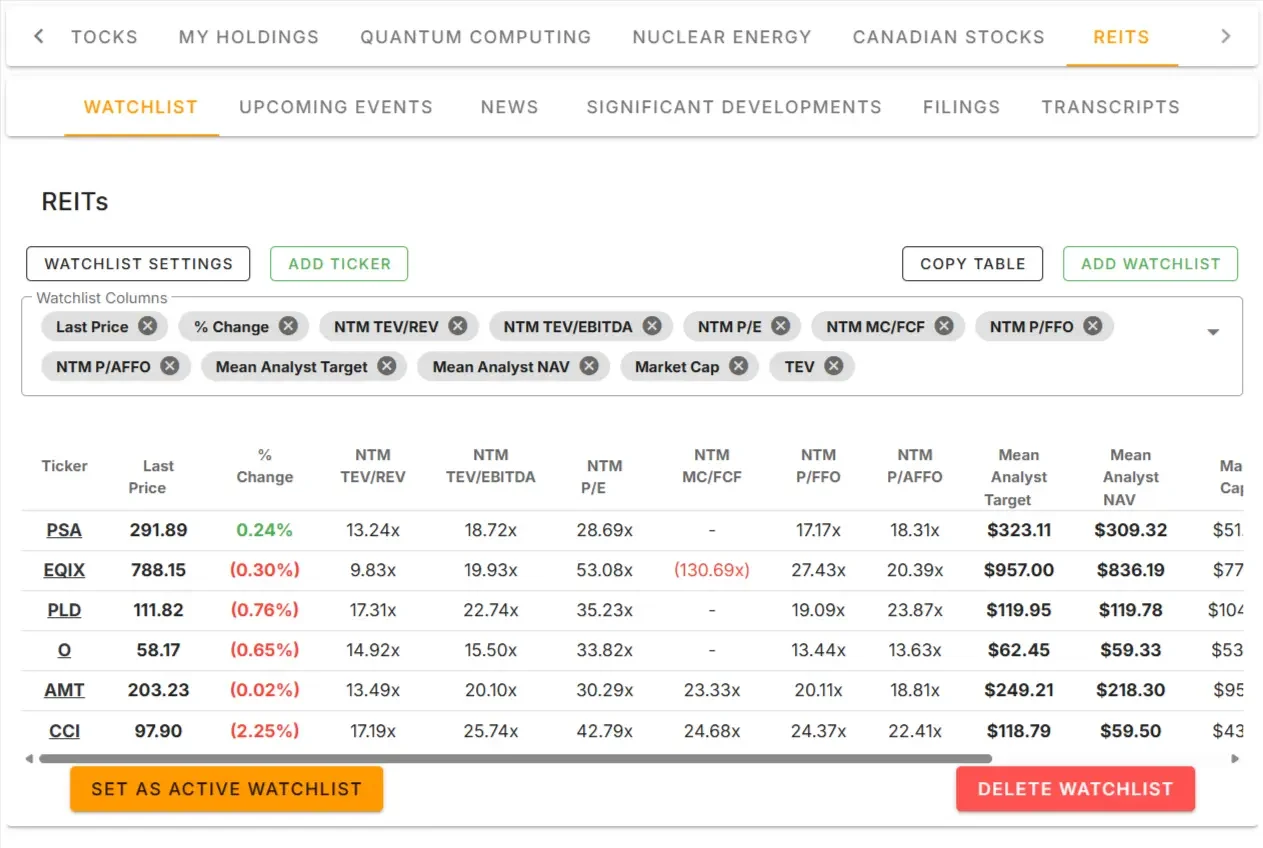The width and height of the screenshot is (1263, 848).
Task: Click AMT's 203.23 last price
Action: point(158,690)
